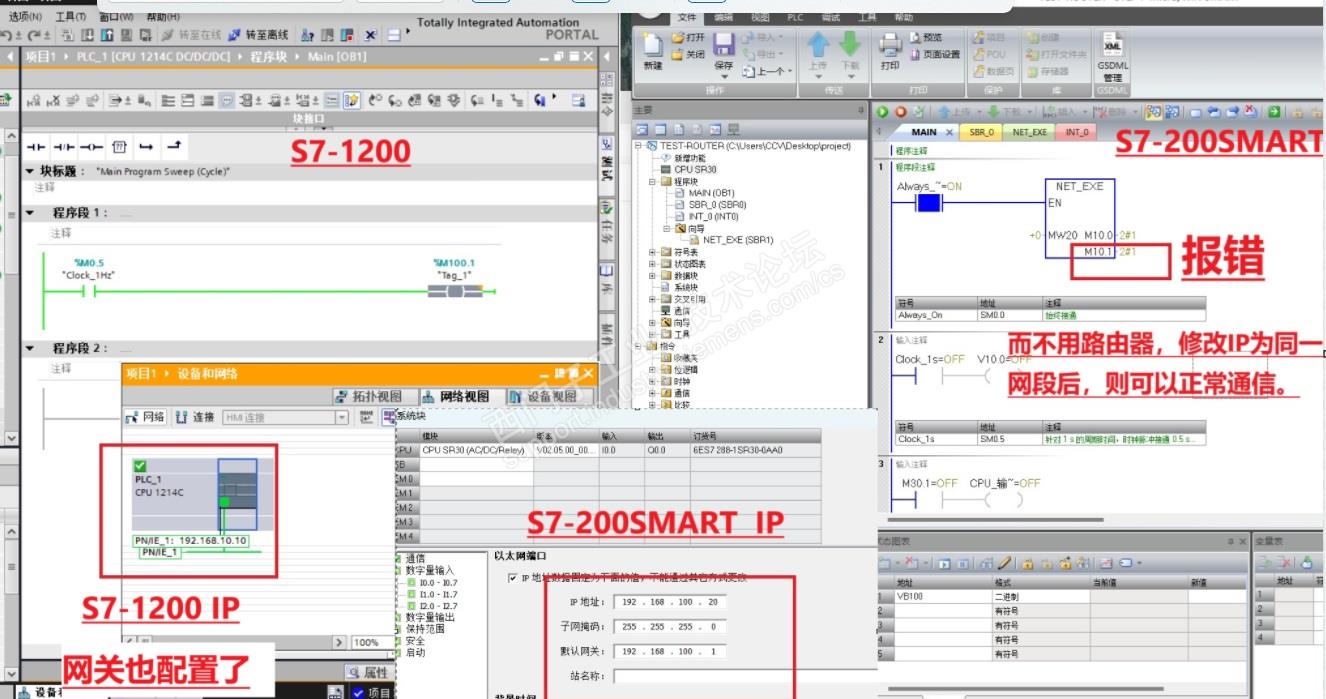Screen dimensions: 1326x699
Task: Open the 帮助 ribbon tab in STEP 7-Micro/WIN
Action: 903,18
